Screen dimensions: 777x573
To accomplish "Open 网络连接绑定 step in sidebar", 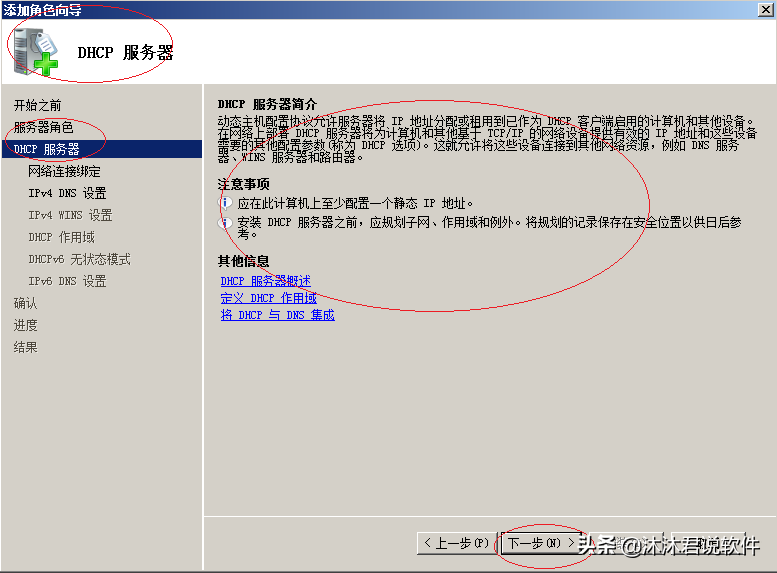I will (64, 172).
